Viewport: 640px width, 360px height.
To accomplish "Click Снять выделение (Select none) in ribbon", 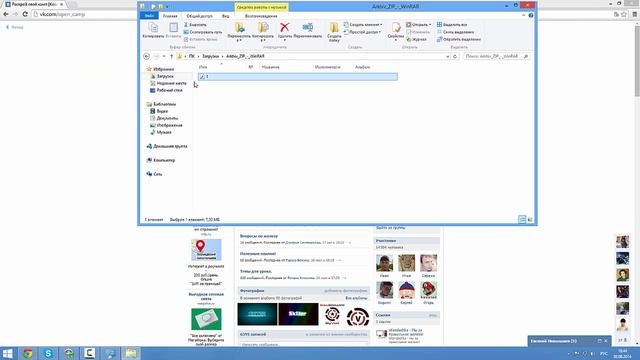I will 456,32.
